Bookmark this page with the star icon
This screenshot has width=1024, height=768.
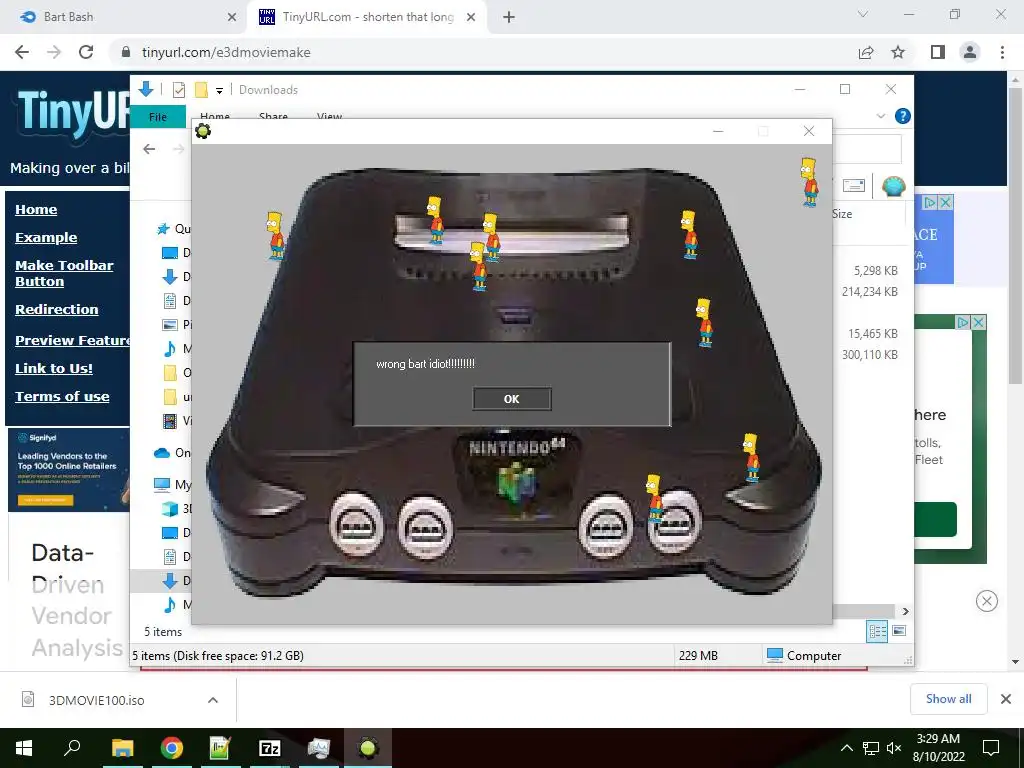coord(898,52)
